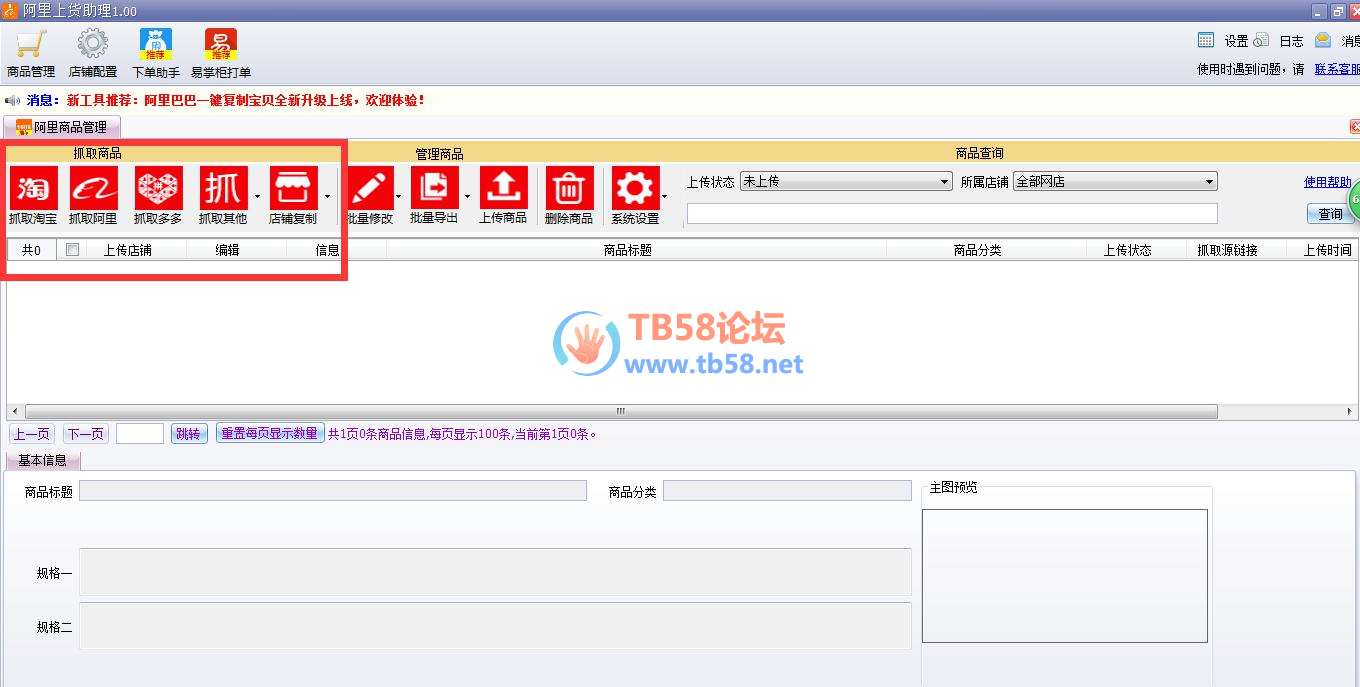Click the red announcement message text
Image resolution: width=1360 pixels, height=687 pixels.
[x=246, y=100]
